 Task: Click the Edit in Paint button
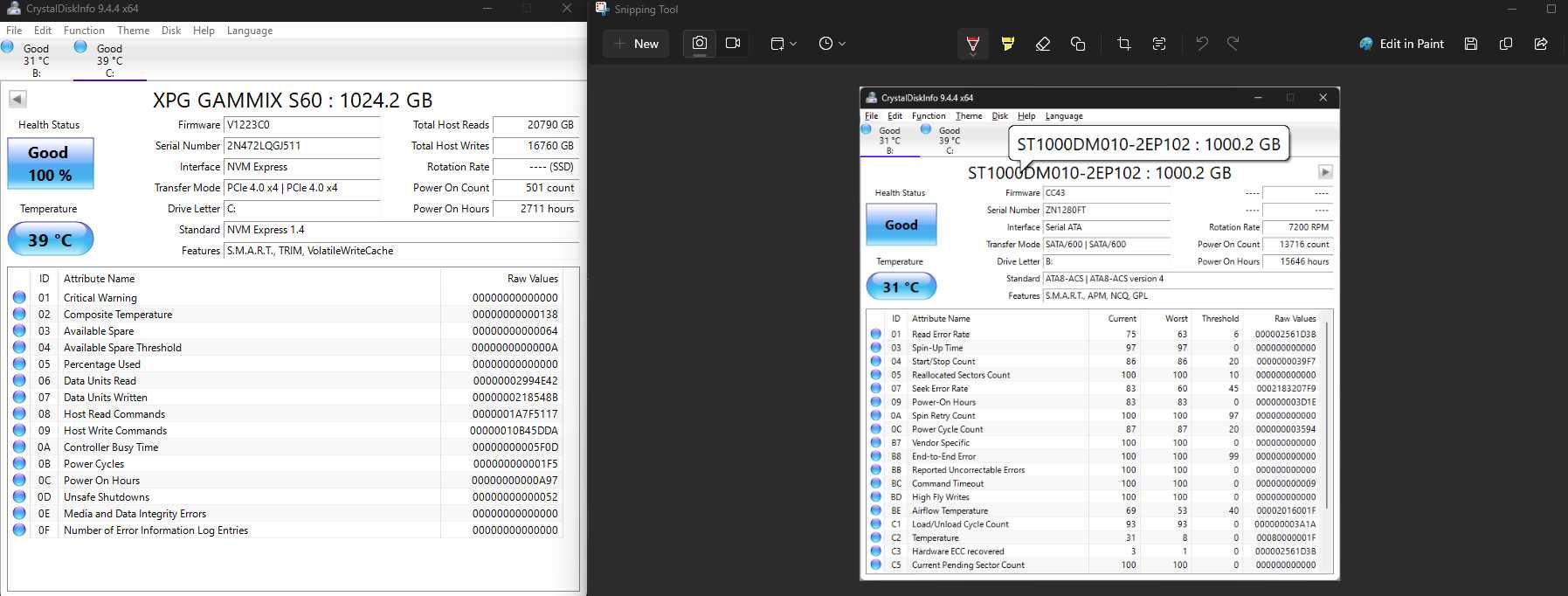[x=1401, y=44]
